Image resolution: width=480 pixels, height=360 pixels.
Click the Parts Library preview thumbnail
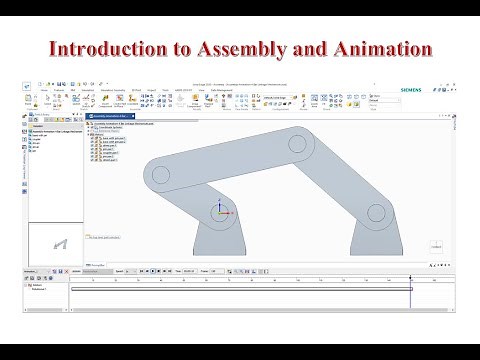point(56,245)
